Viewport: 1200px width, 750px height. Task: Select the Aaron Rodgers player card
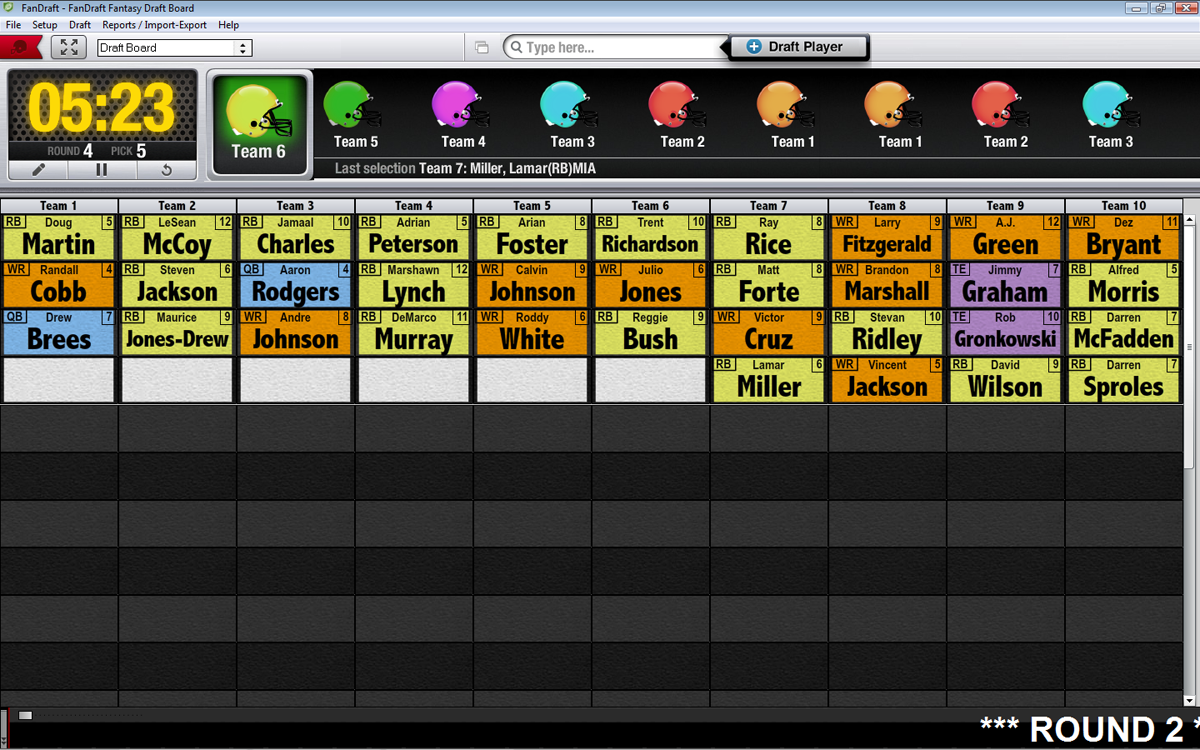click(295, 285)
